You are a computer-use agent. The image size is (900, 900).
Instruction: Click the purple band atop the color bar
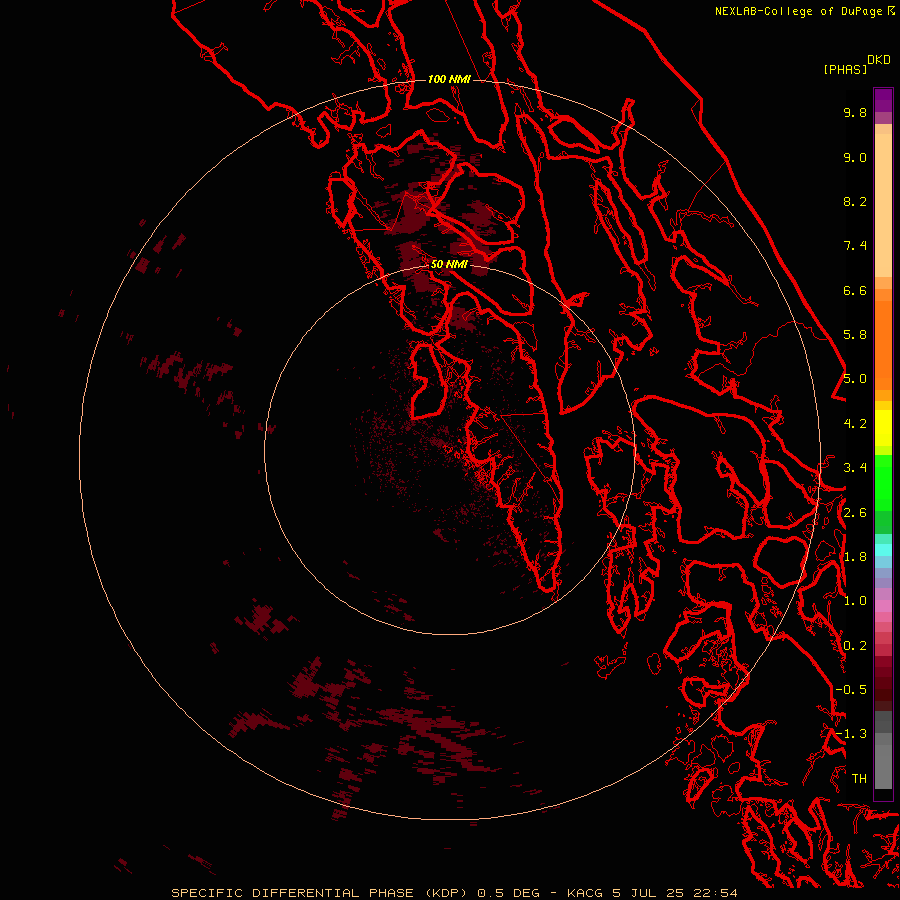point(883,100)
